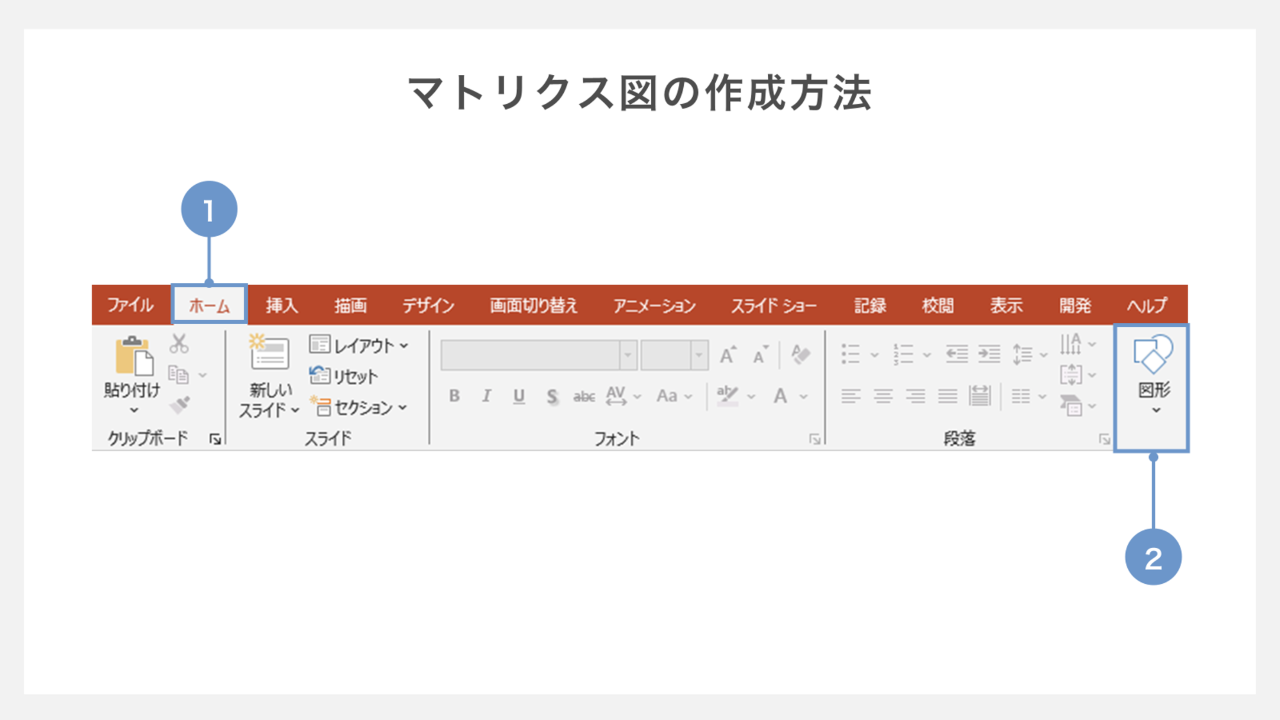Screen dimensions: 1280x720
Task: Click the Text Direction icon
Action: tap(1071, 344)
